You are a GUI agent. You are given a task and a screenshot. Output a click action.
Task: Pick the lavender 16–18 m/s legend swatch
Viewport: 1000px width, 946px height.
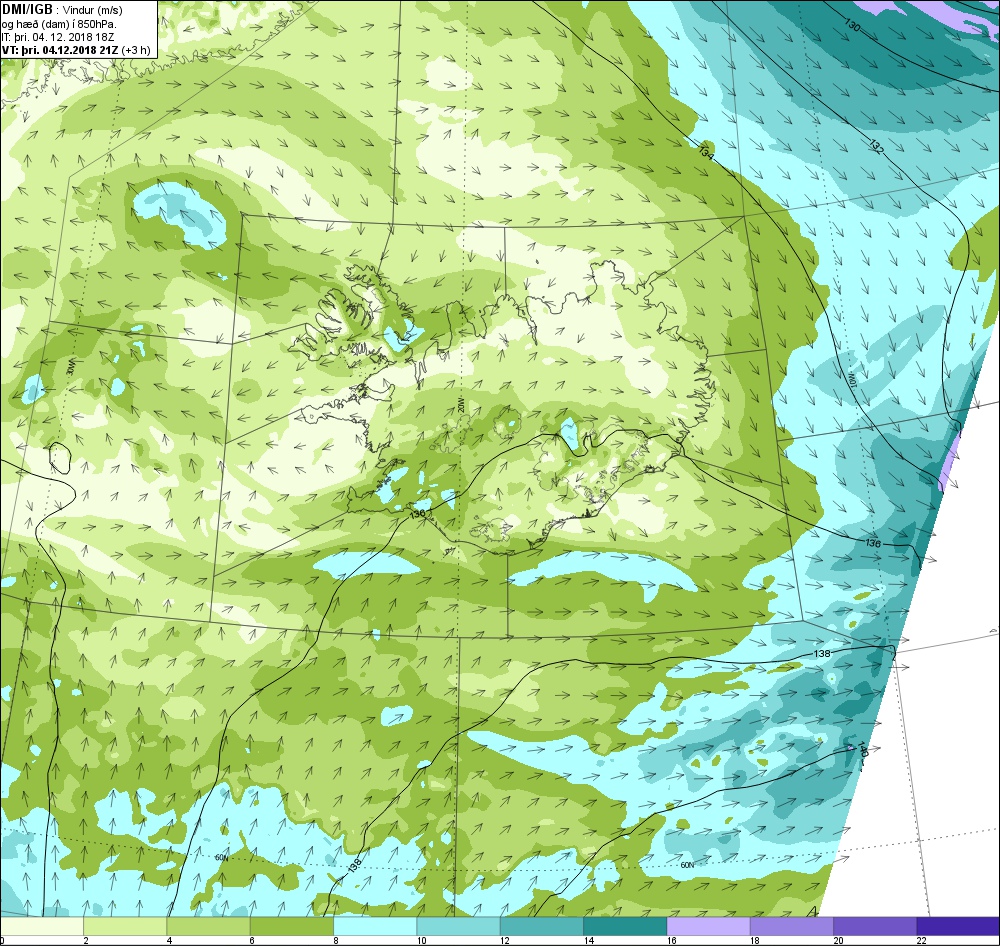tap(708, 925)
